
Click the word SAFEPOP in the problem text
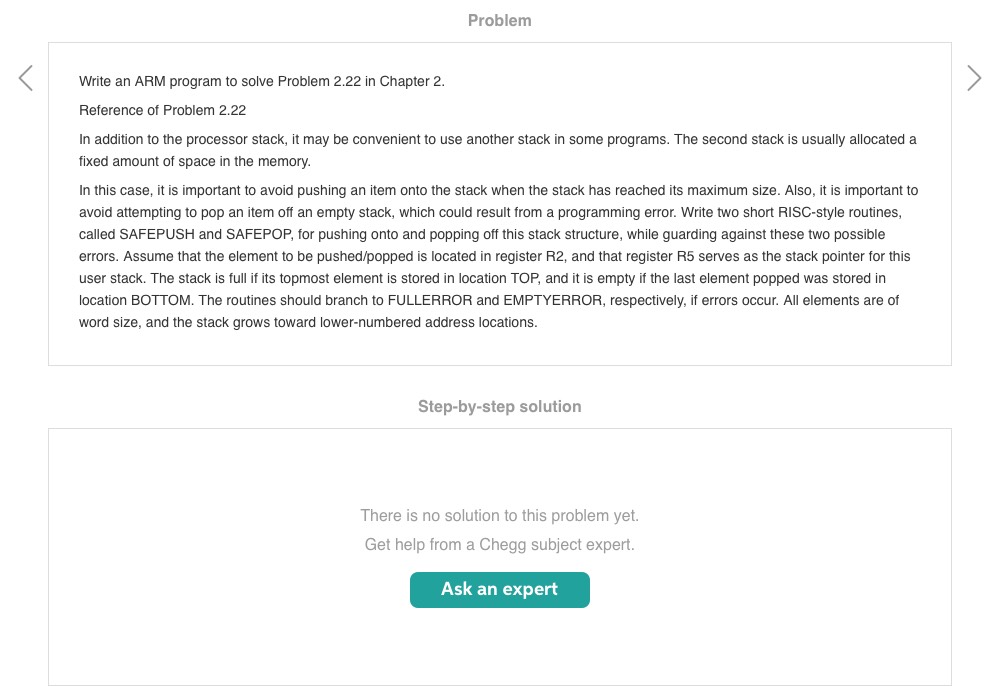coord(259,234)
